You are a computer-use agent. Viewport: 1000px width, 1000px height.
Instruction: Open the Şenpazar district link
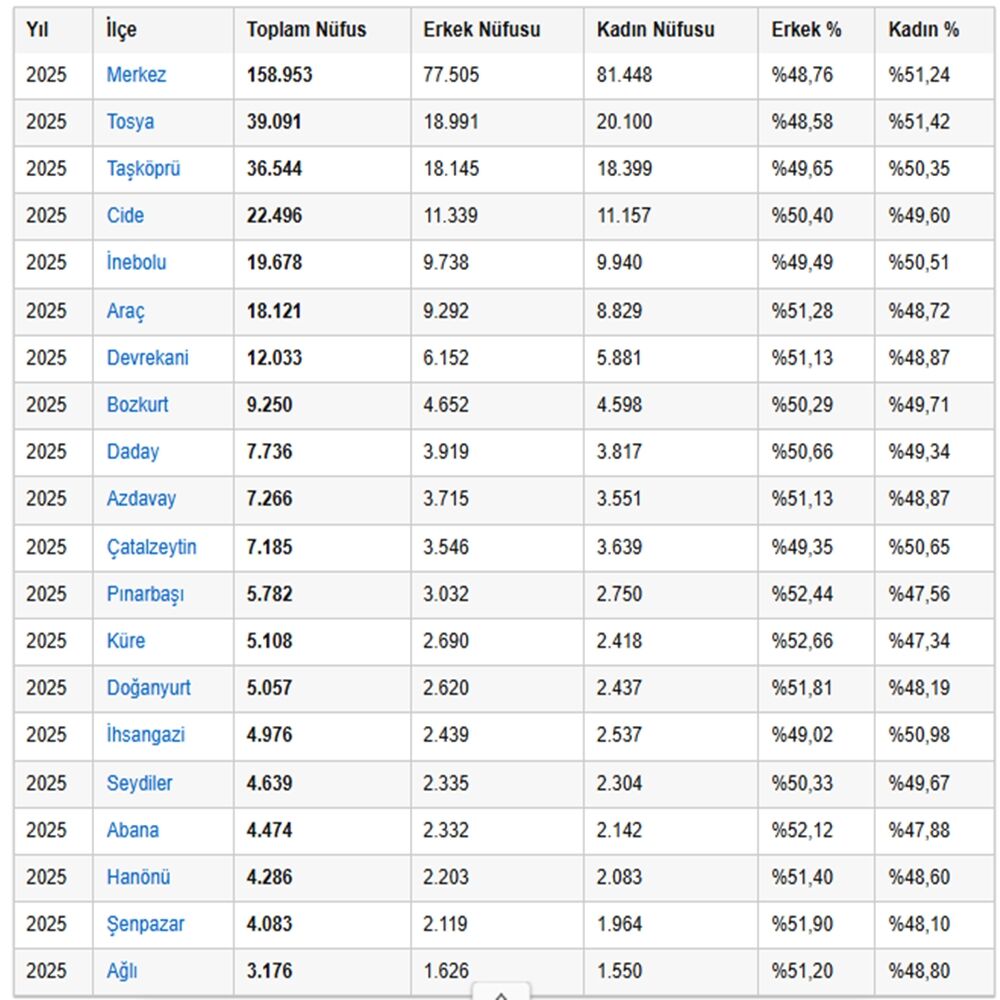click(145, 924)
